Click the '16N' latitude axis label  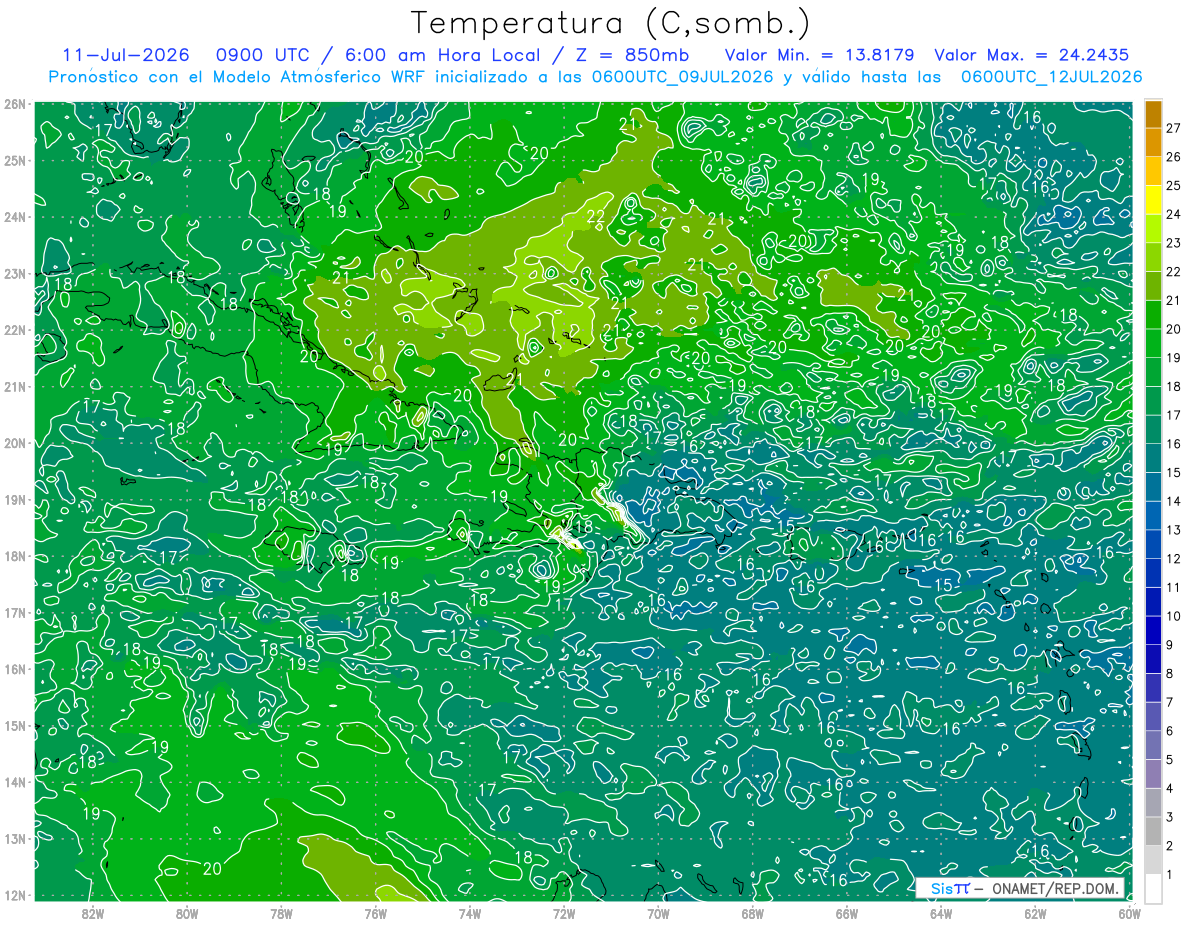pos(15,669)
